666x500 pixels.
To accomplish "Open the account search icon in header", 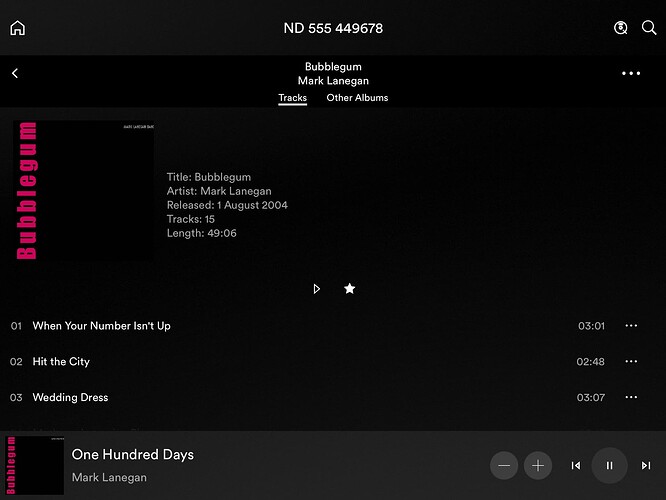I will pos(621,28).
